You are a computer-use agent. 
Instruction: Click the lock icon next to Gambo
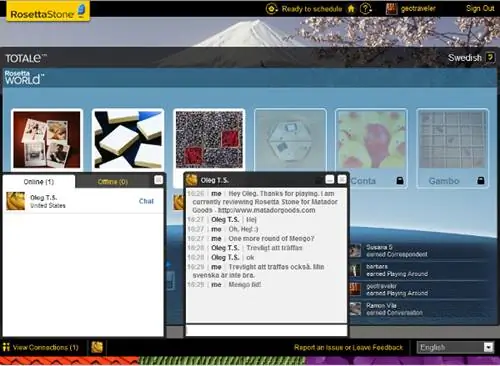(481, 181)
